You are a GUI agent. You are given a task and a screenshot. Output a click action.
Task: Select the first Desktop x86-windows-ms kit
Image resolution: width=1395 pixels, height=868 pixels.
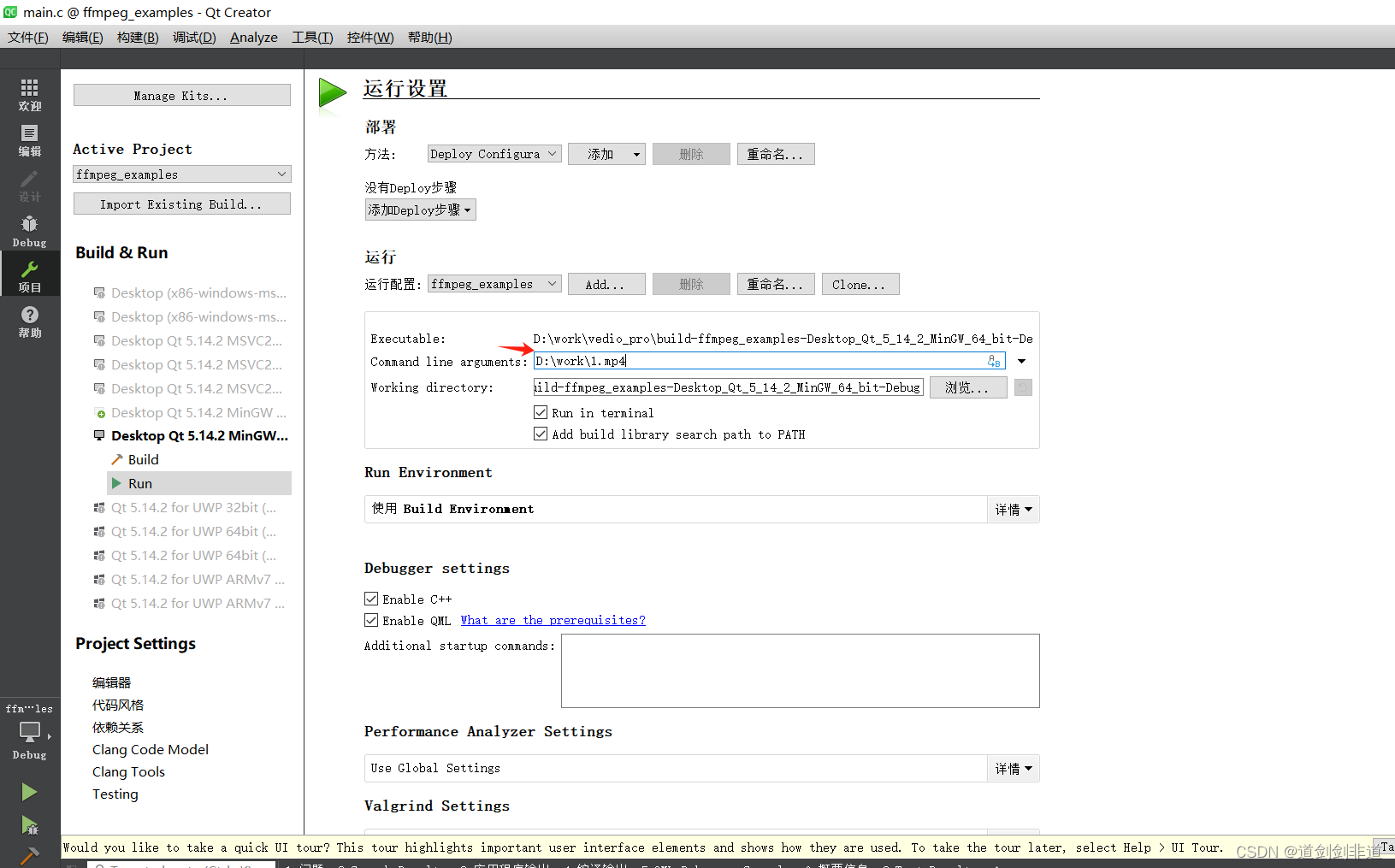[190, 292]
